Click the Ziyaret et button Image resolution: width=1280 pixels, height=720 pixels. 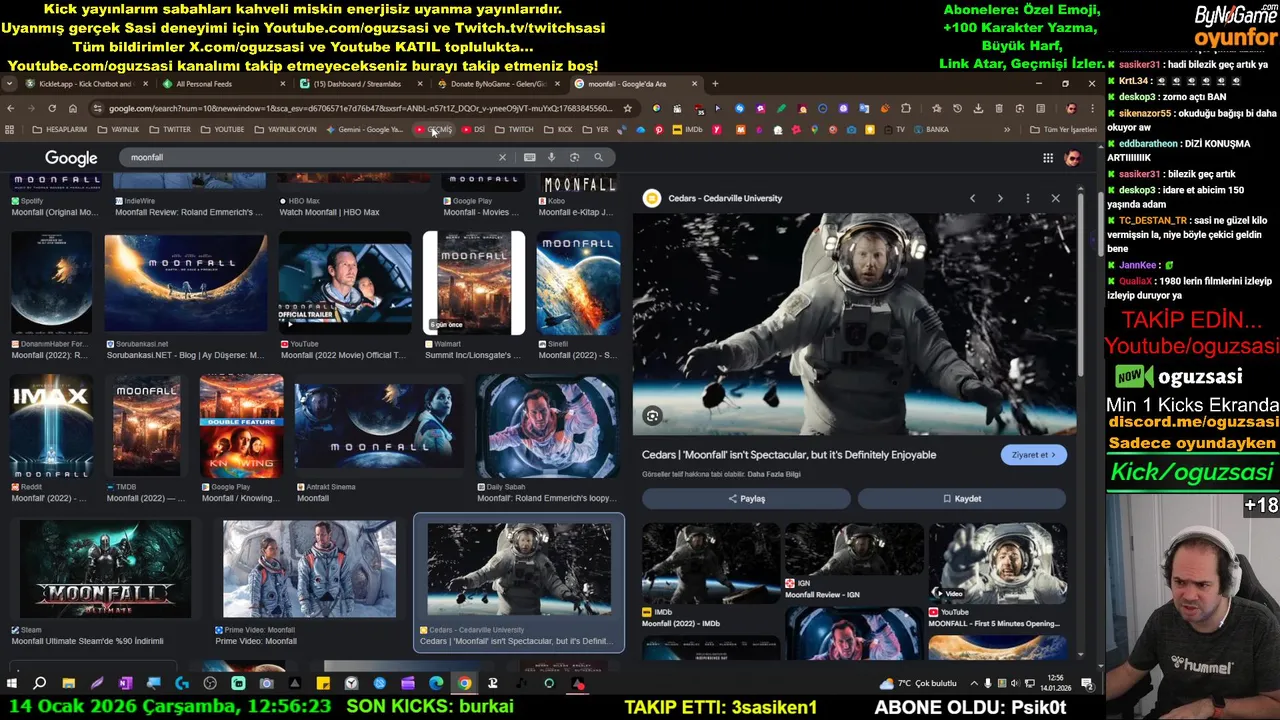[1034, 455]
